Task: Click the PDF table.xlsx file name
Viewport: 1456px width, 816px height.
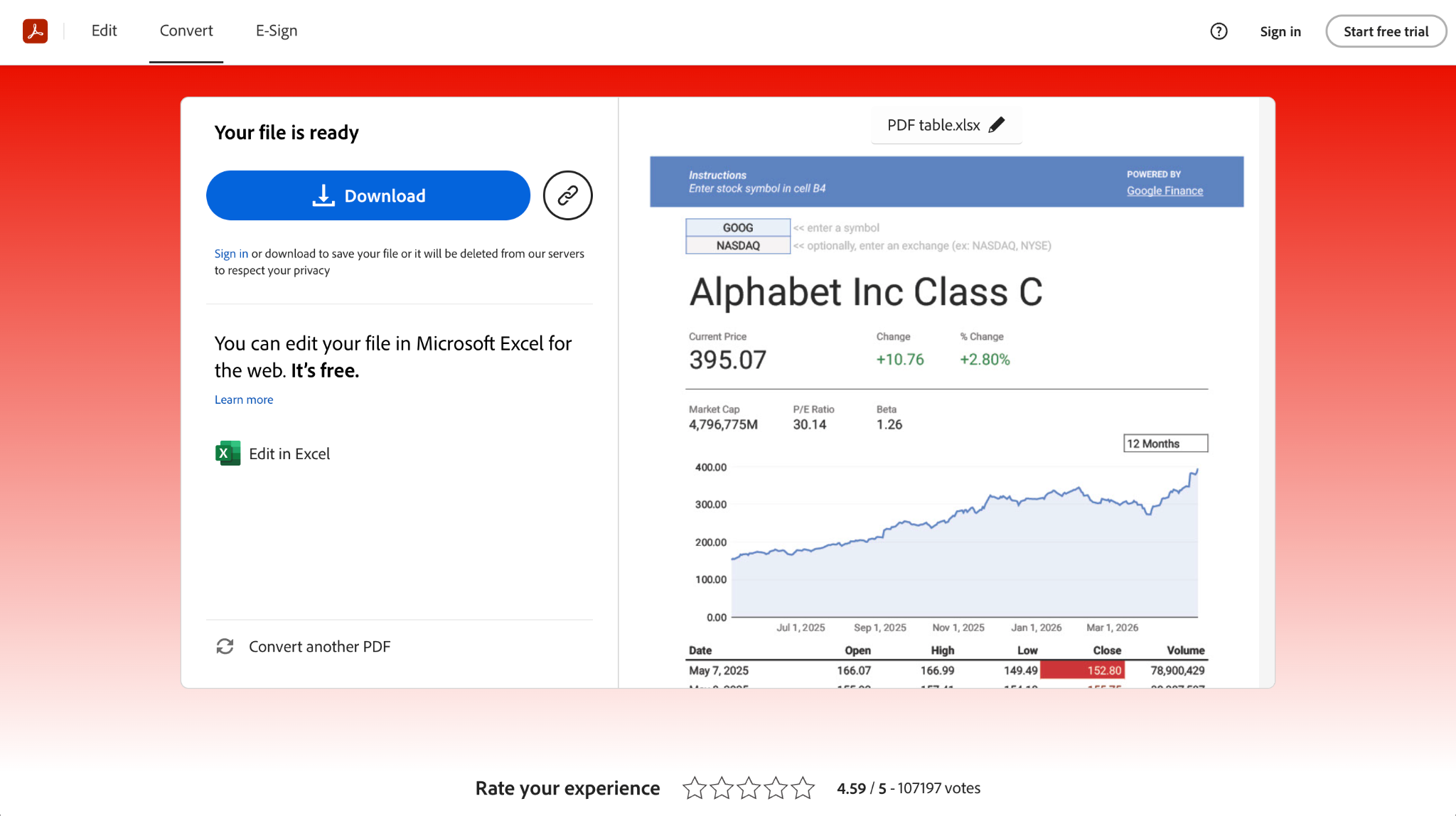Action: (x=933, y=125)
